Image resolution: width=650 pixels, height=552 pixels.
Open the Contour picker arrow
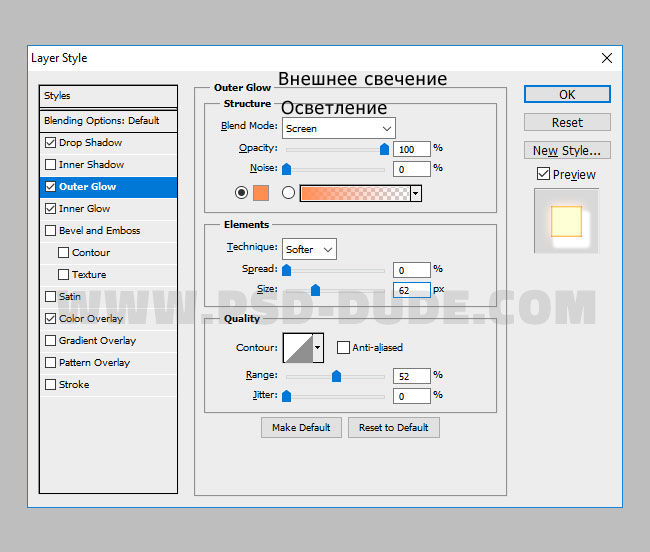(x=318, y=348)
